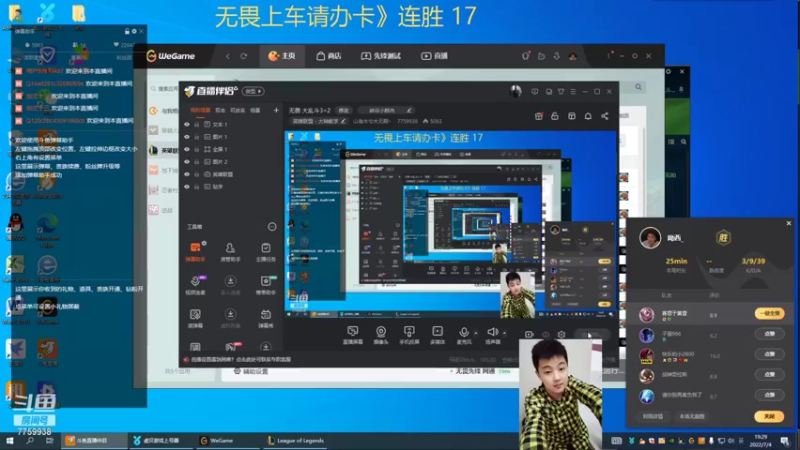The image size is (800, 450).
Task: Click the 修改 button beside stream title
Action: [344, 110]
